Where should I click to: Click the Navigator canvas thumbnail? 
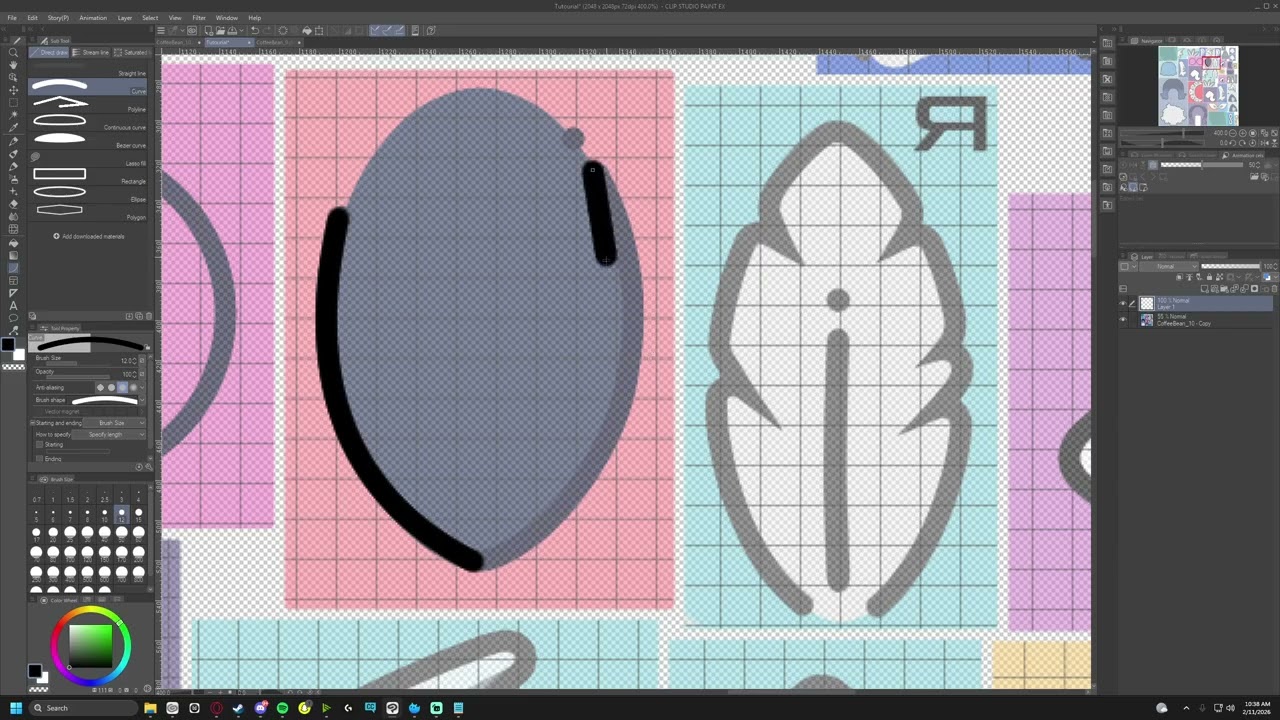pyautogui.click(x=1198, y=86)
